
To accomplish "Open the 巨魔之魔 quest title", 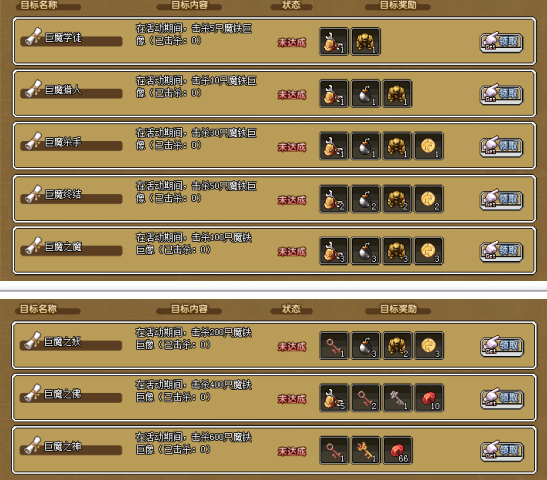I will click(63, 247).
